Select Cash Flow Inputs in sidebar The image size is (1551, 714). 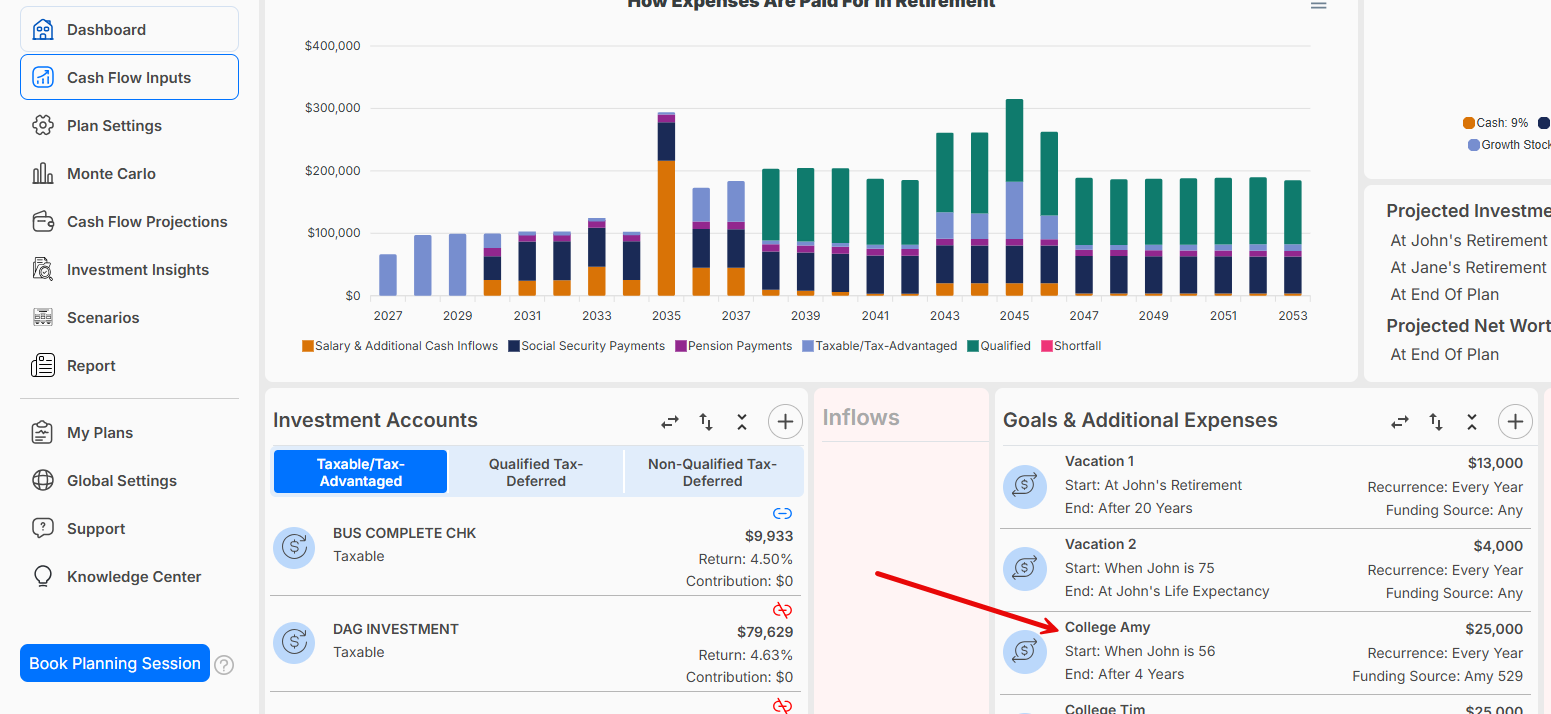pyautogui.click(x=129, y=78)
